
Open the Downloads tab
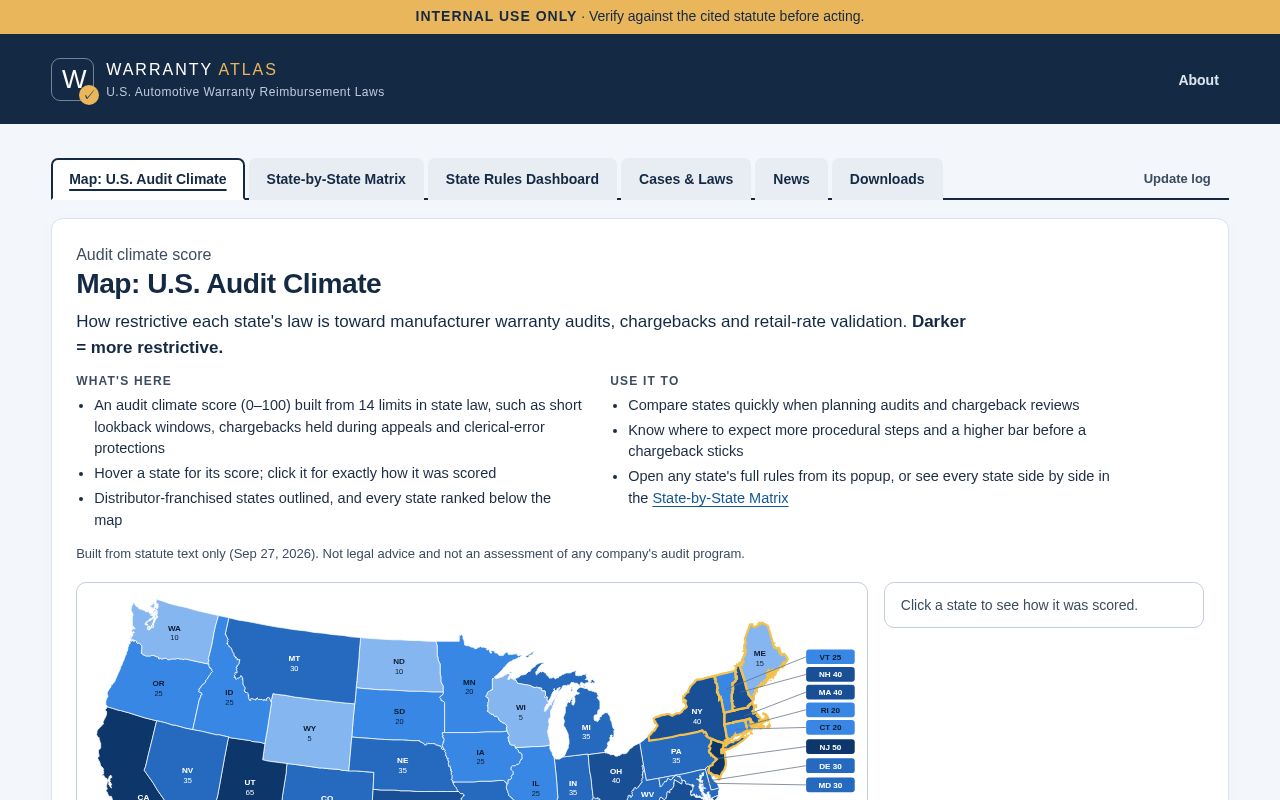pos(887,179)
